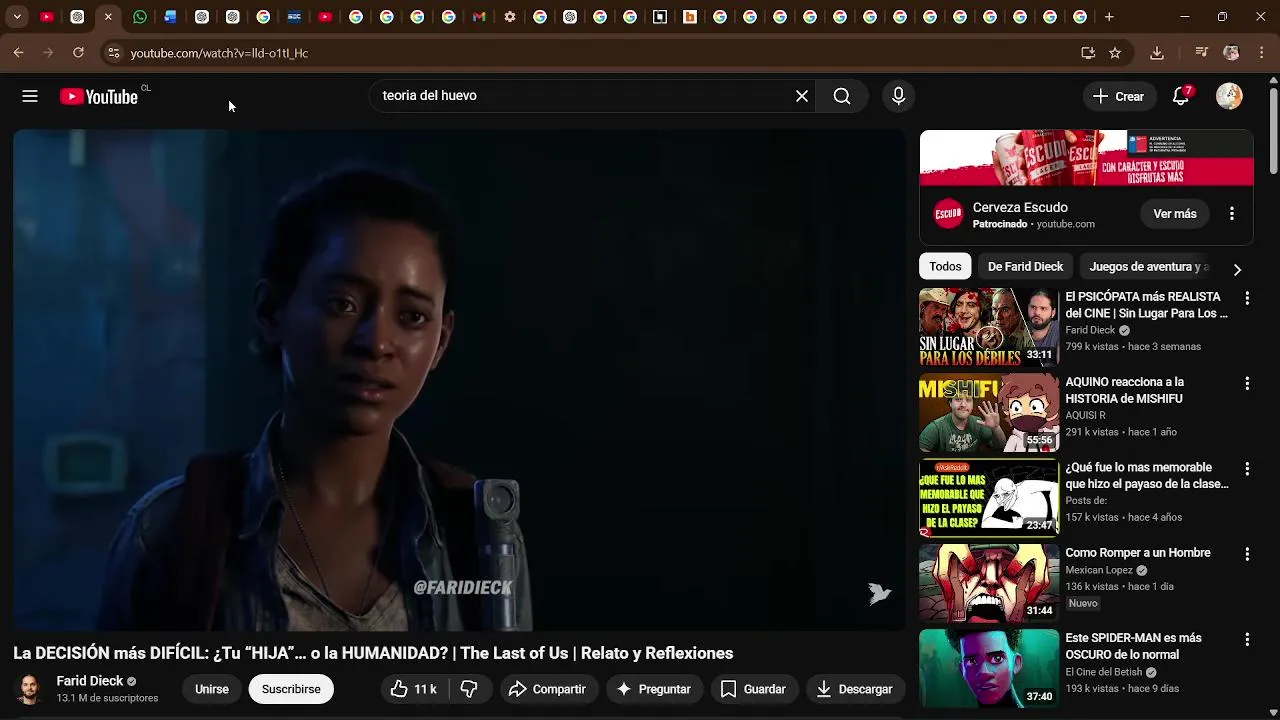Screen dimensions: 1280x720
Task: Switch to the WhatsApp tab
Action: (x=140, y=17)
